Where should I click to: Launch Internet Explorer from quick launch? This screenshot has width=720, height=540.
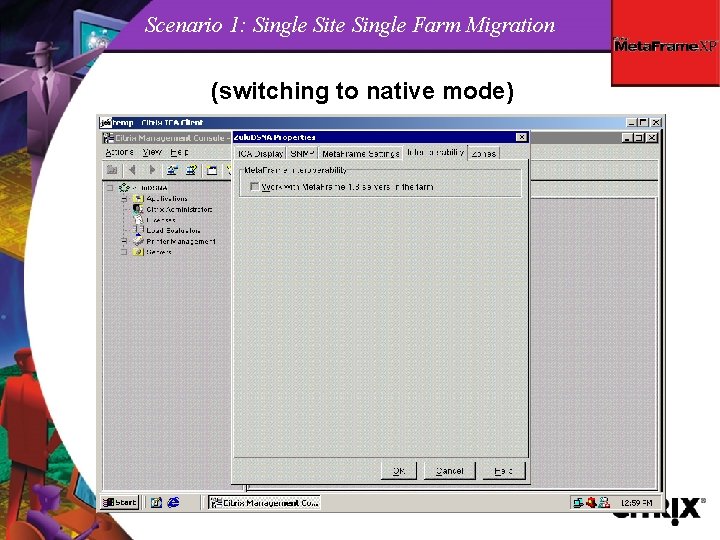pos(173,502)
